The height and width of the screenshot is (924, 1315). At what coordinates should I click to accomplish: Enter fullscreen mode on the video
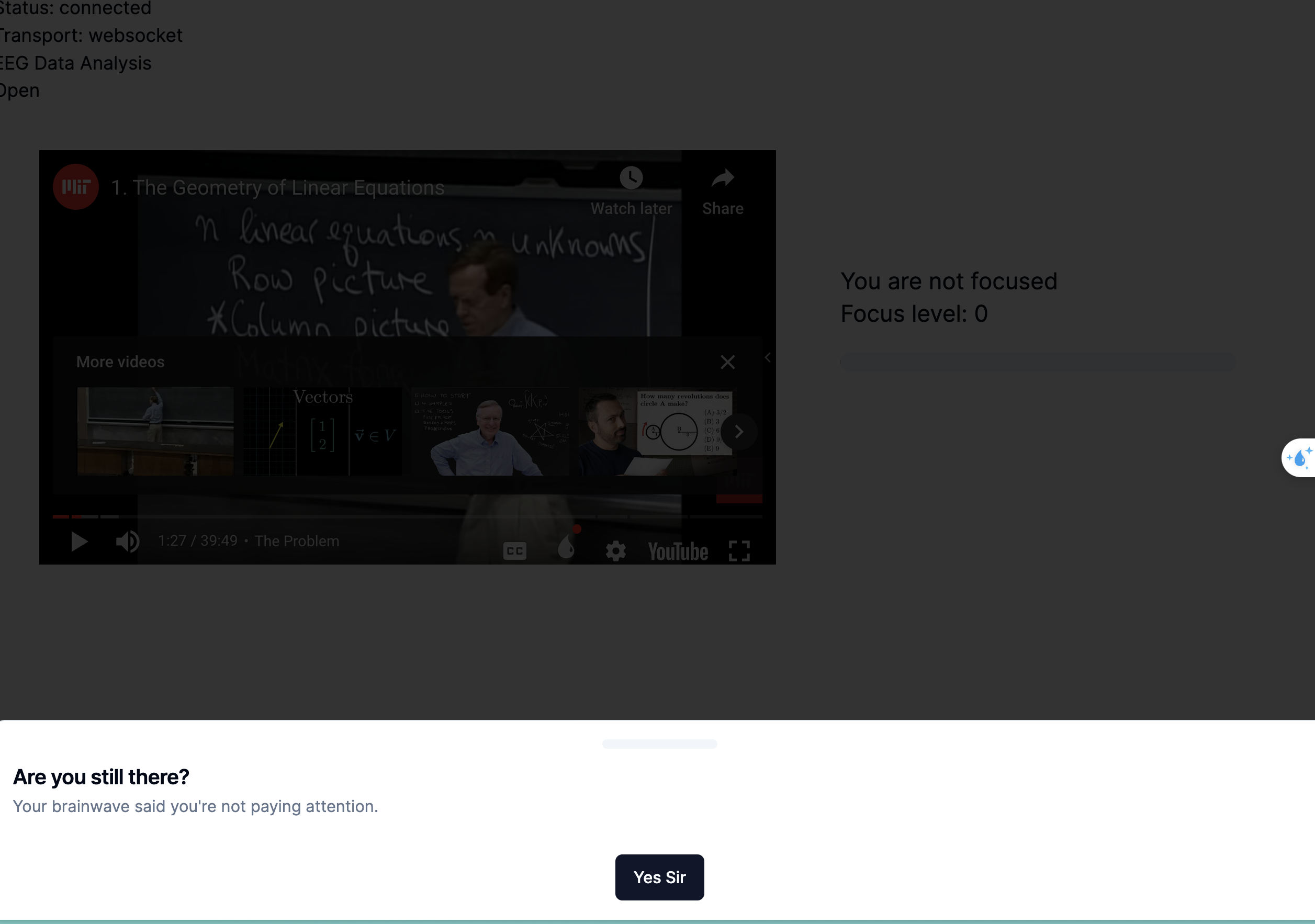739,551
